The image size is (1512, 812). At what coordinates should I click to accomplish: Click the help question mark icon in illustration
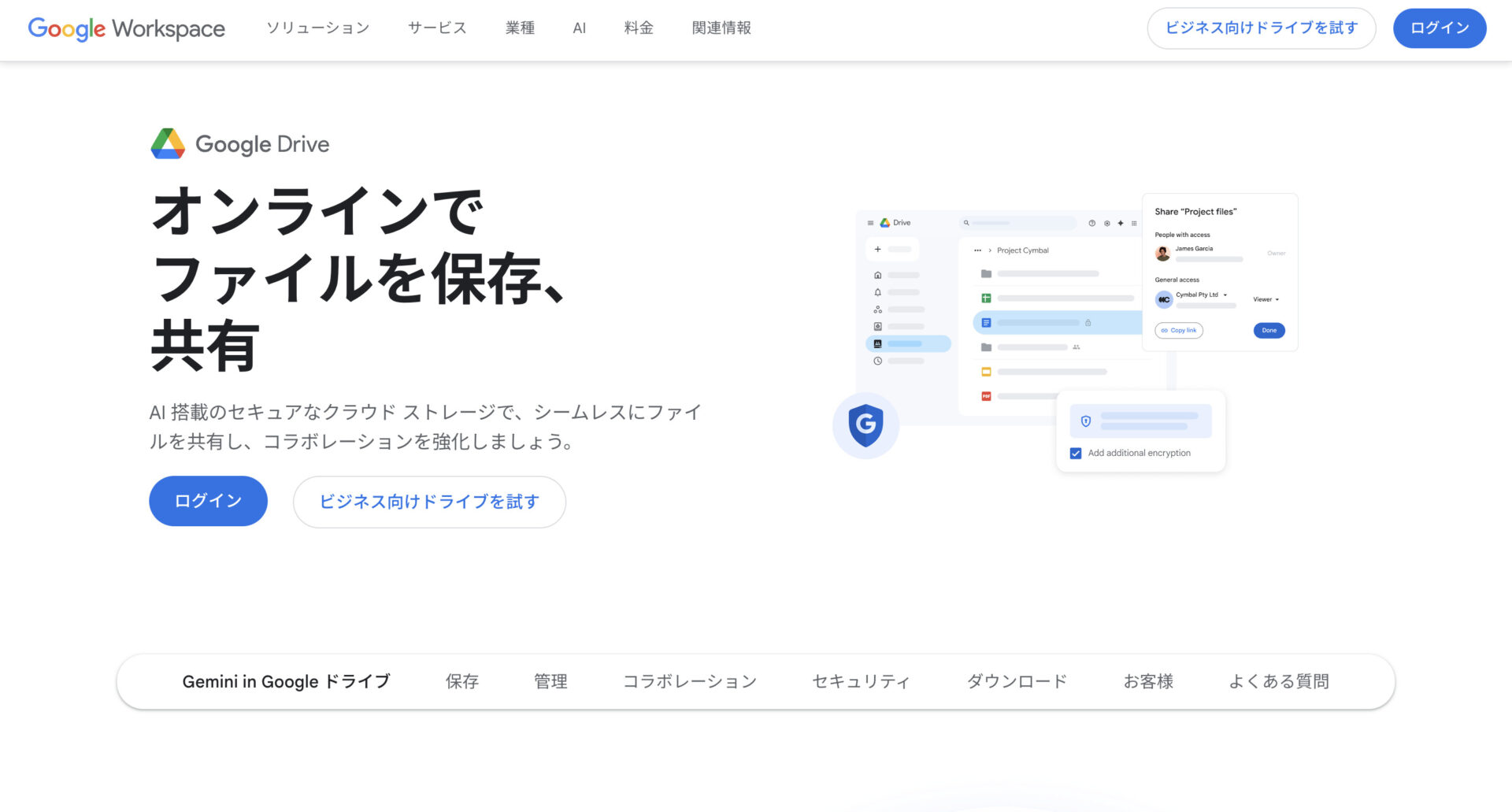(1092, 223)
